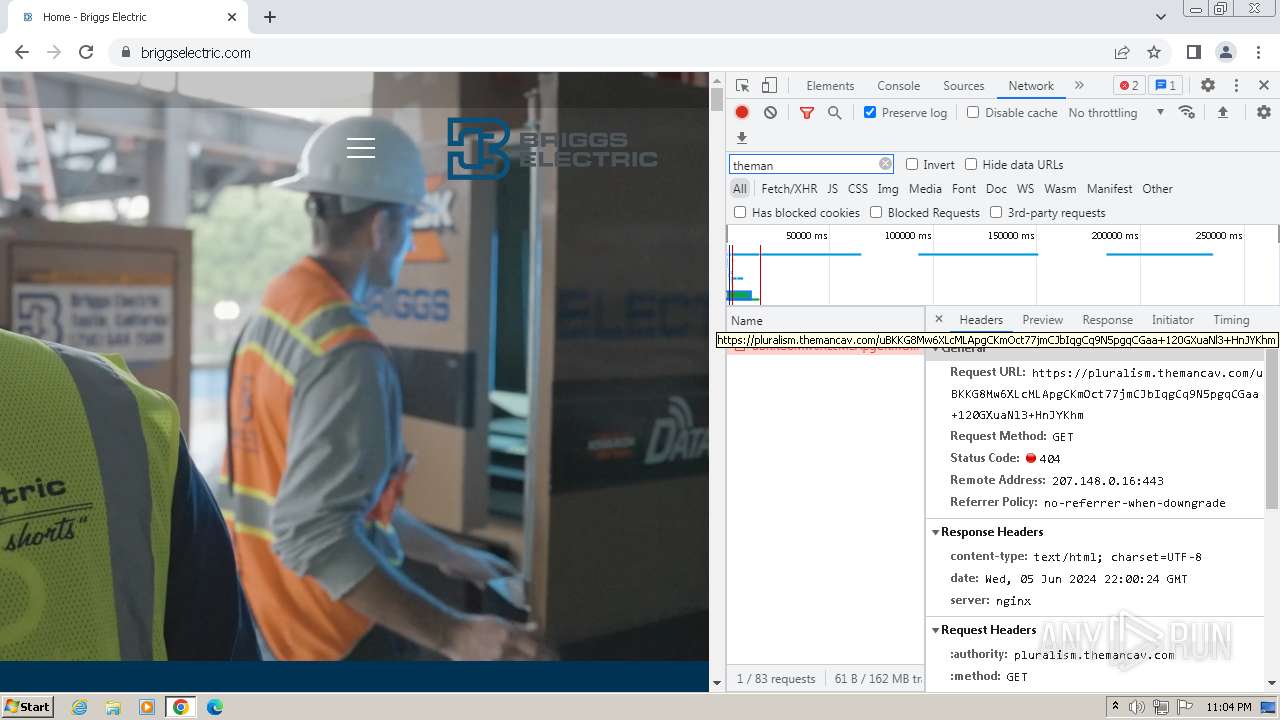Viewport: 1280px width, 720px height.
Task: Clear the network log
Action: [770, 113]
